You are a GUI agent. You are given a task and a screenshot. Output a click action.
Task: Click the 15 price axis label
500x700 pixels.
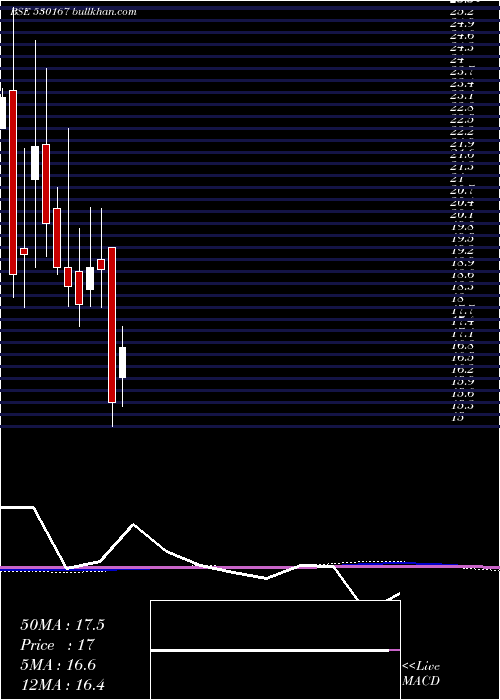point(456,418)
